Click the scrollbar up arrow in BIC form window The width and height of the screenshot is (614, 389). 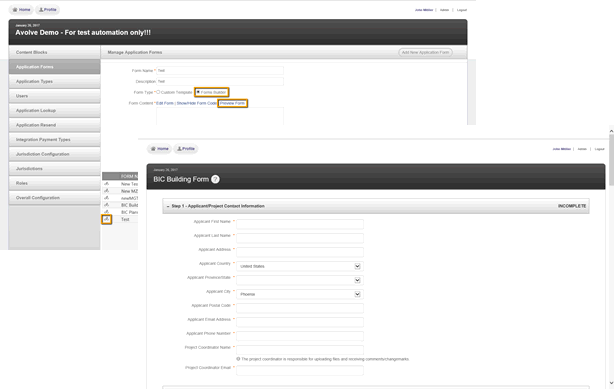pos(611,131)
